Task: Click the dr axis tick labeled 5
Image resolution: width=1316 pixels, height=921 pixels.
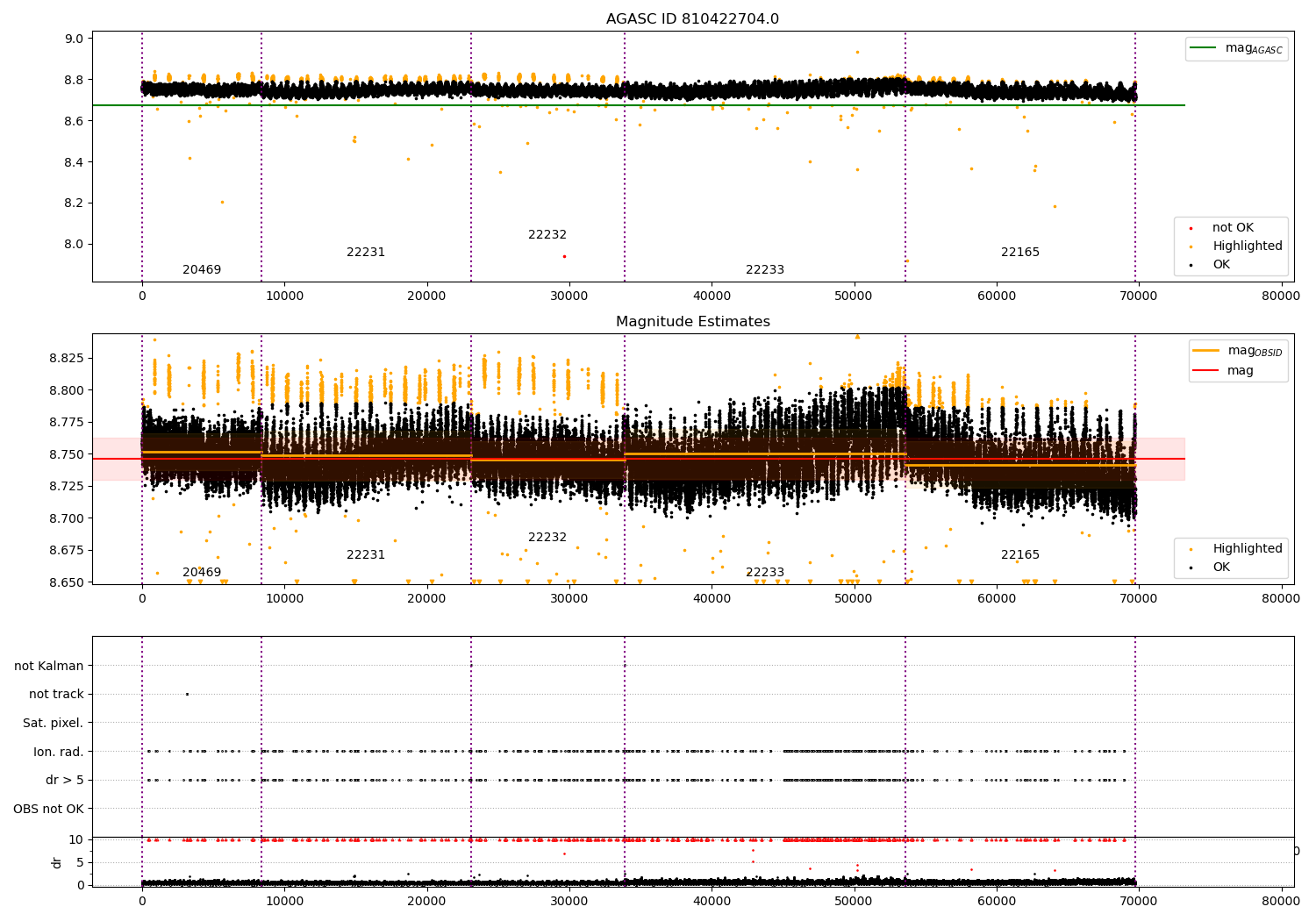Action: (x=80, y=863)
